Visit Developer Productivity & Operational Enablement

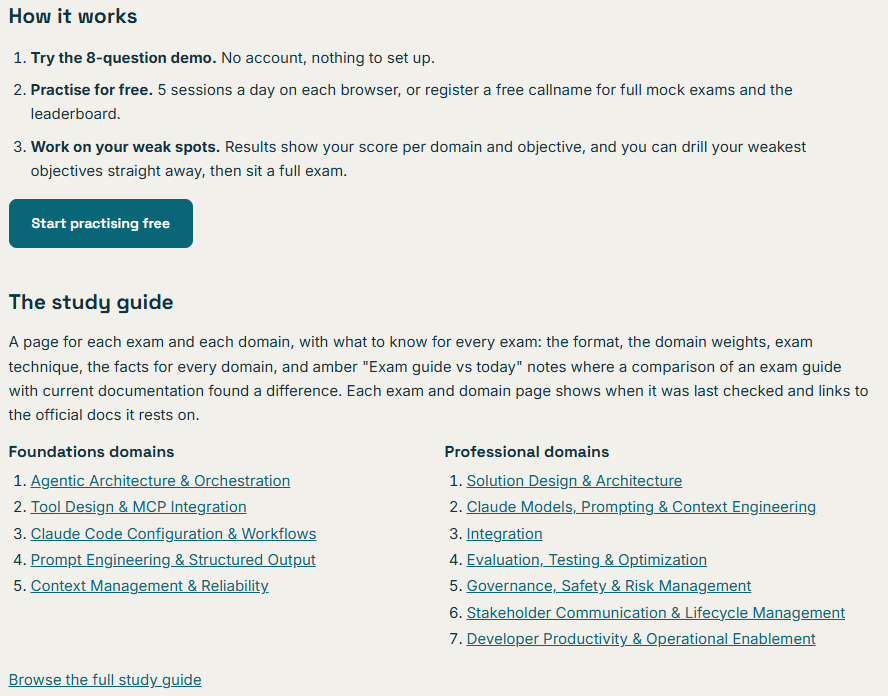(x=641, y=639)
